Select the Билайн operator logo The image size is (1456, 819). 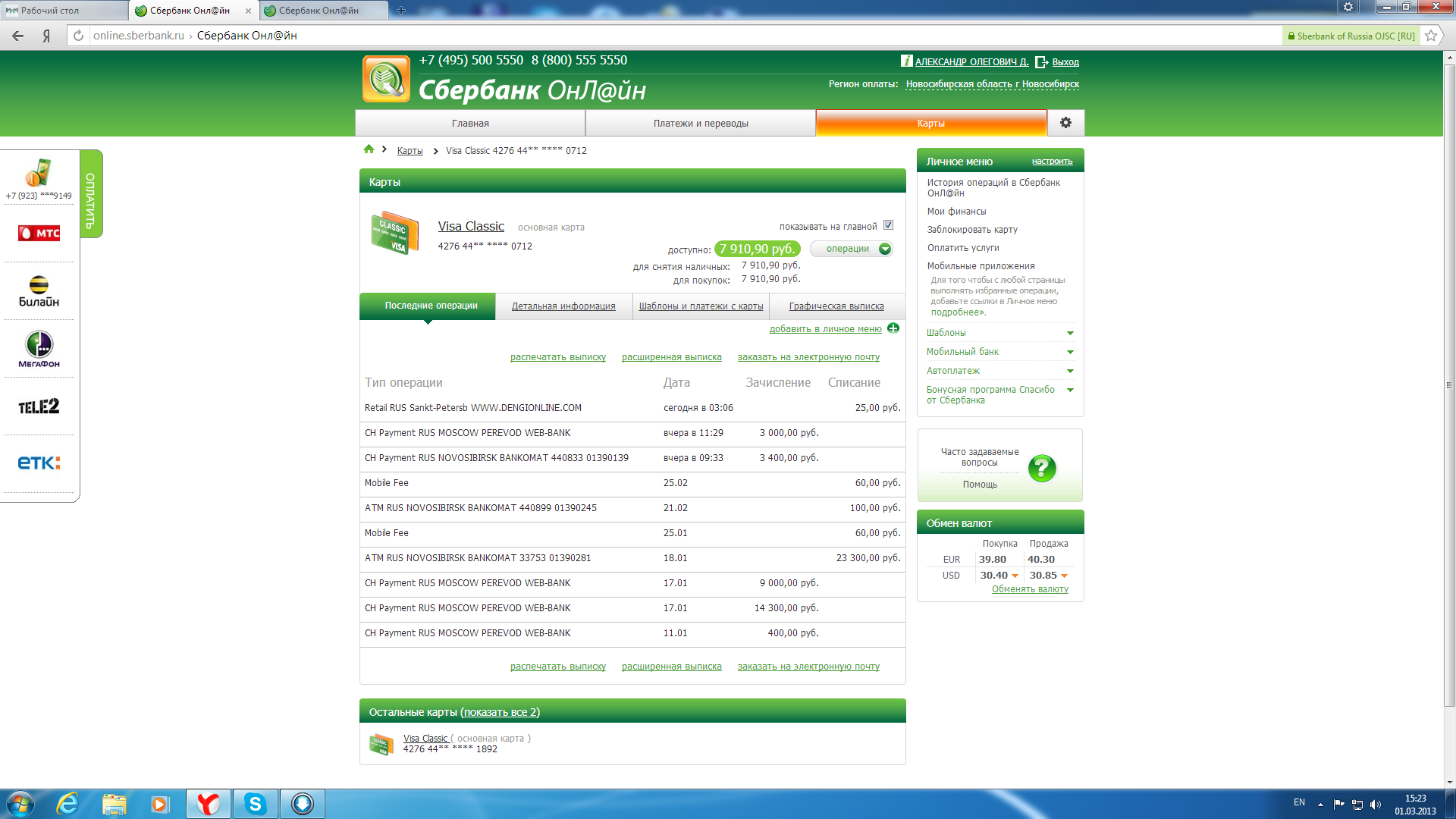pos(39,291)
